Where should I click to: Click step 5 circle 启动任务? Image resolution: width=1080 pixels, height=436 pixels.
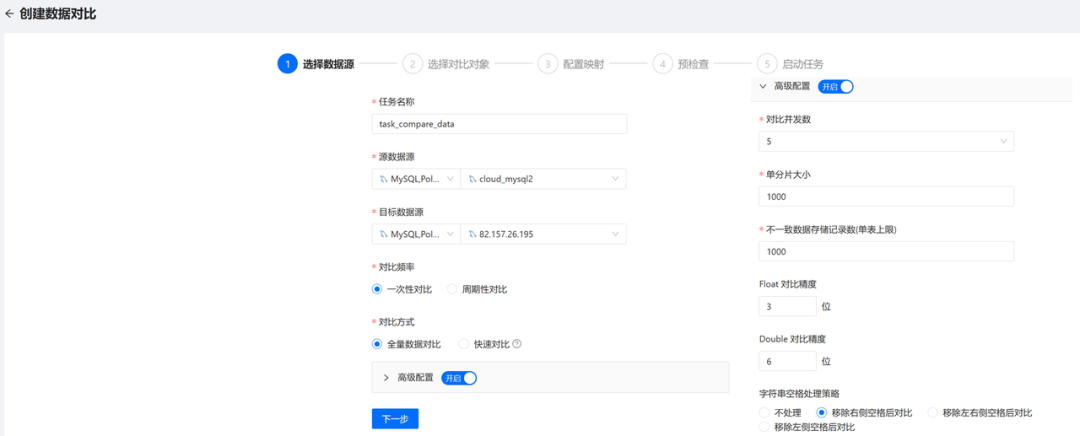click(766, 63)
